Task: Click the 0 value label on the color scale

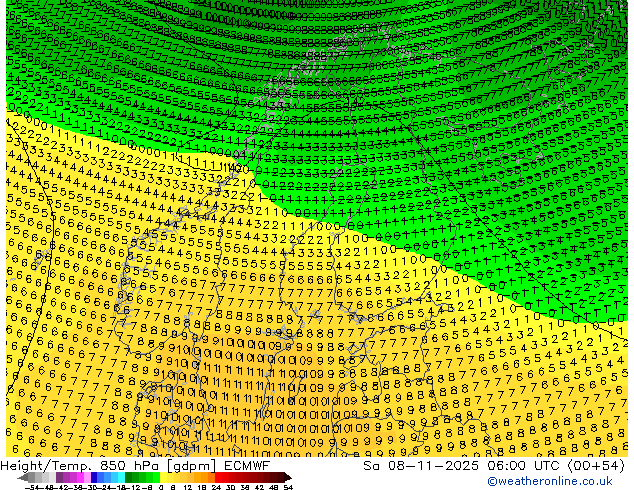Action: [161, 487]
